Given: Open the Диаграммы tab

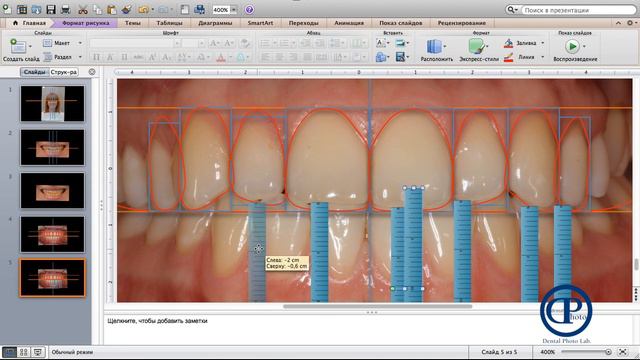Looking at the screenshot, I should click(215, 23).
